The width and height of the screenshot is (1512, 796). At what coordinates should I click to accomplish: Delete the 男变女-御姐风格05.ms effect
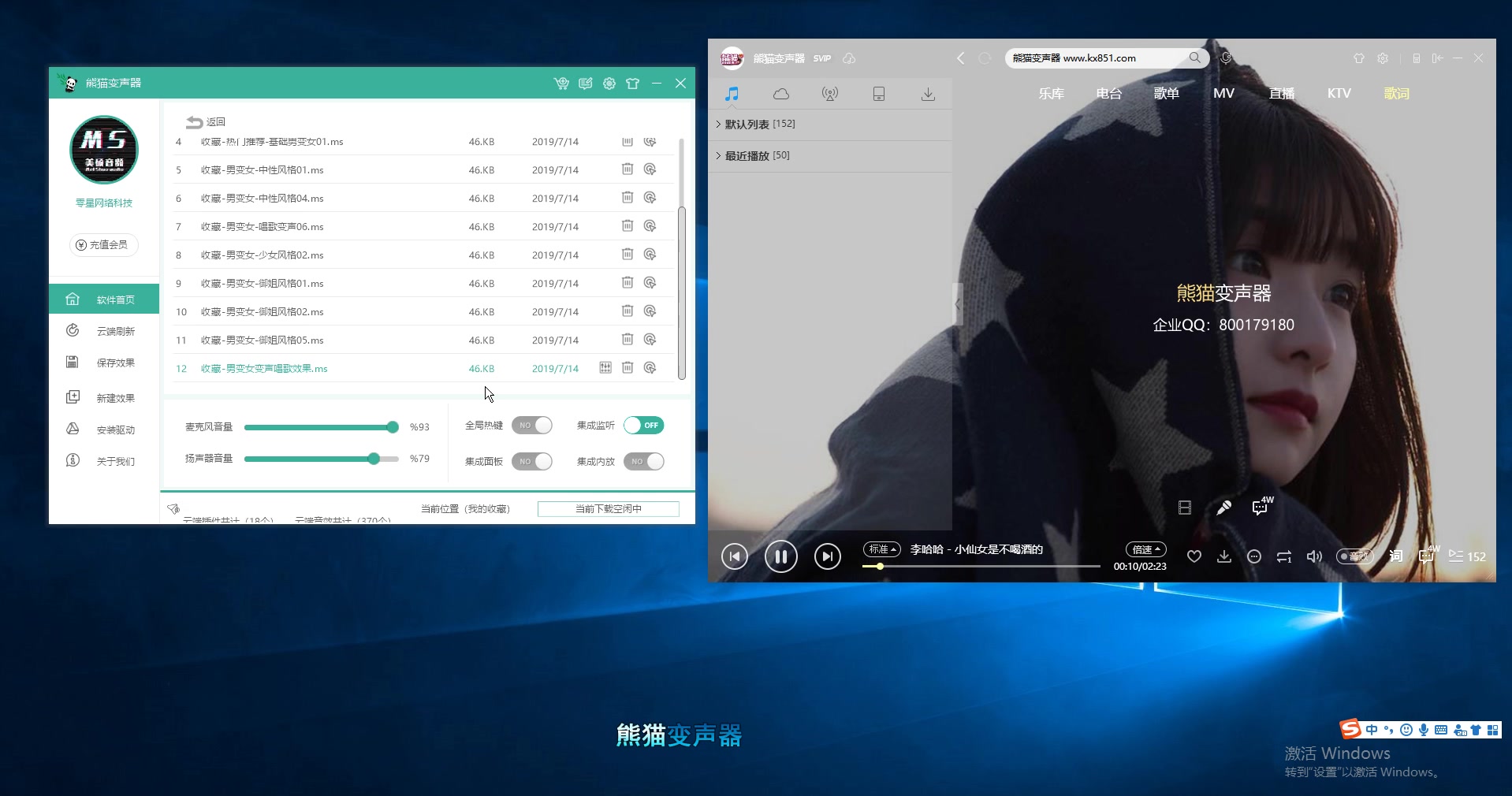pos(628,340)
